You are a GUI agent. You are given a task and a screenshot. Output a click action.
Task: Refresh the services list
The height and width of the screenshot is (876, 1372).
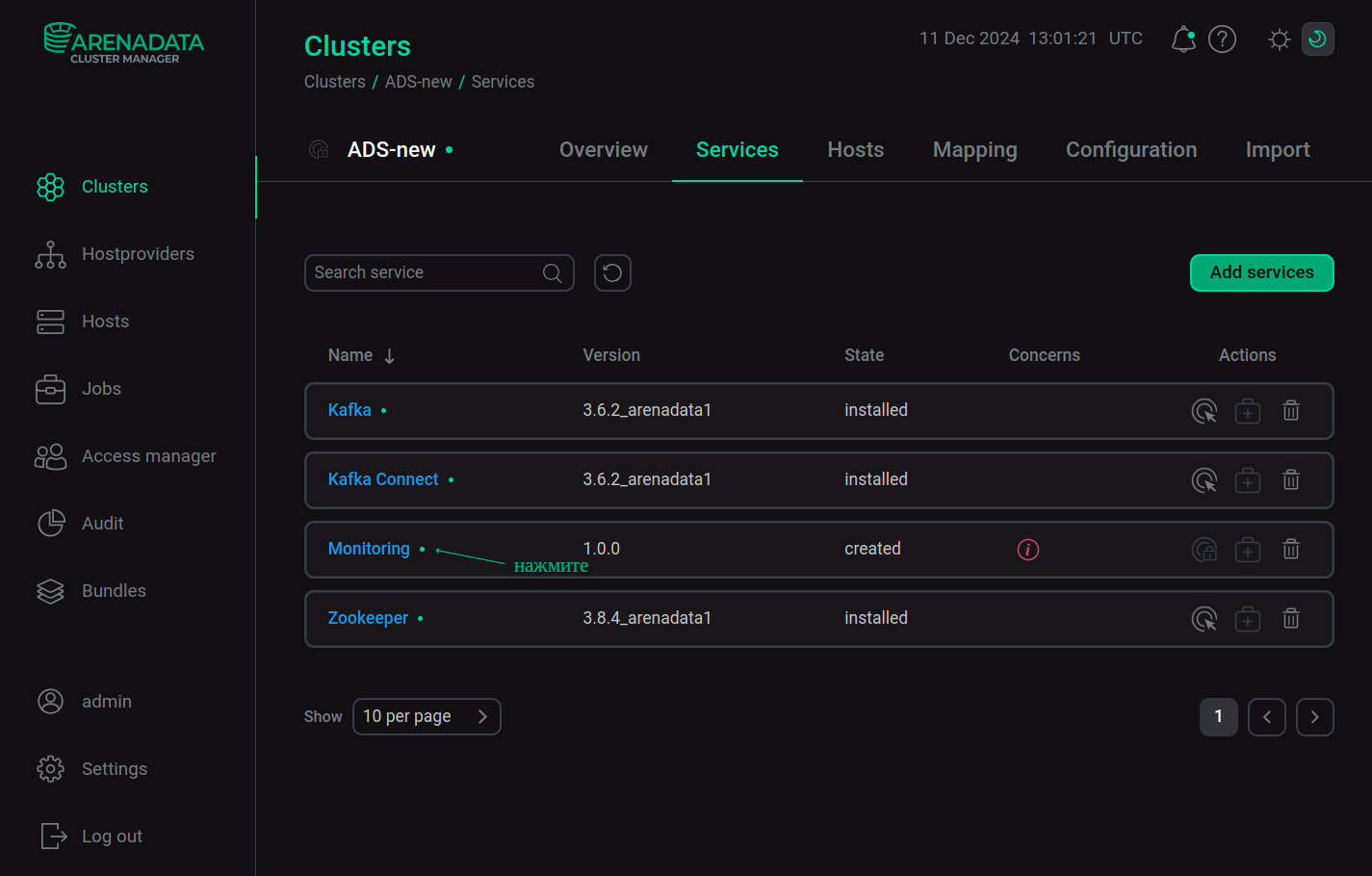point(612,273)
